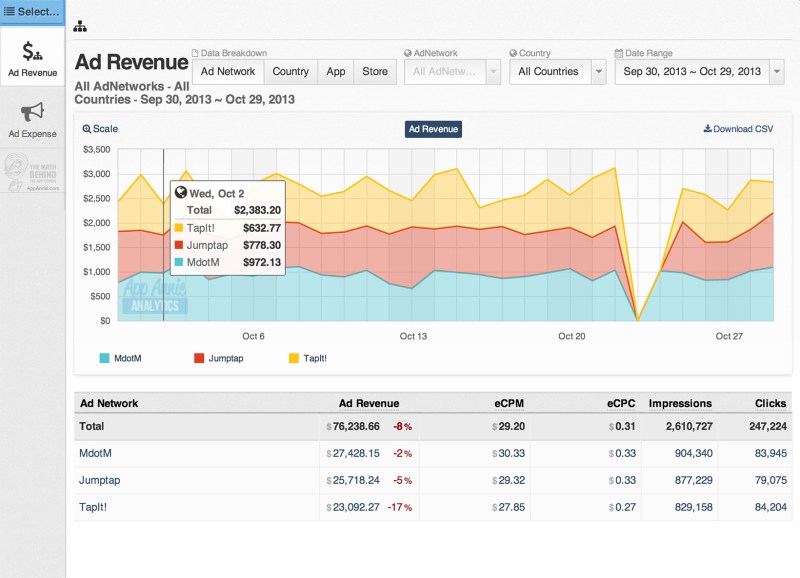800x578 pixels.
Task: Click TapIt! clicks value 84,204
Action: (x=770, y=507)
